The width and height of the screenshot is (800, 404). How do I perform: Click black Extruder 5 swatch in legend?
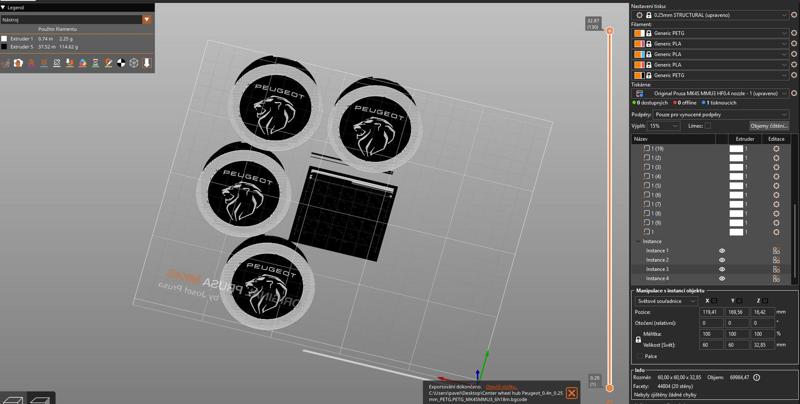click(x=4, y=46)
